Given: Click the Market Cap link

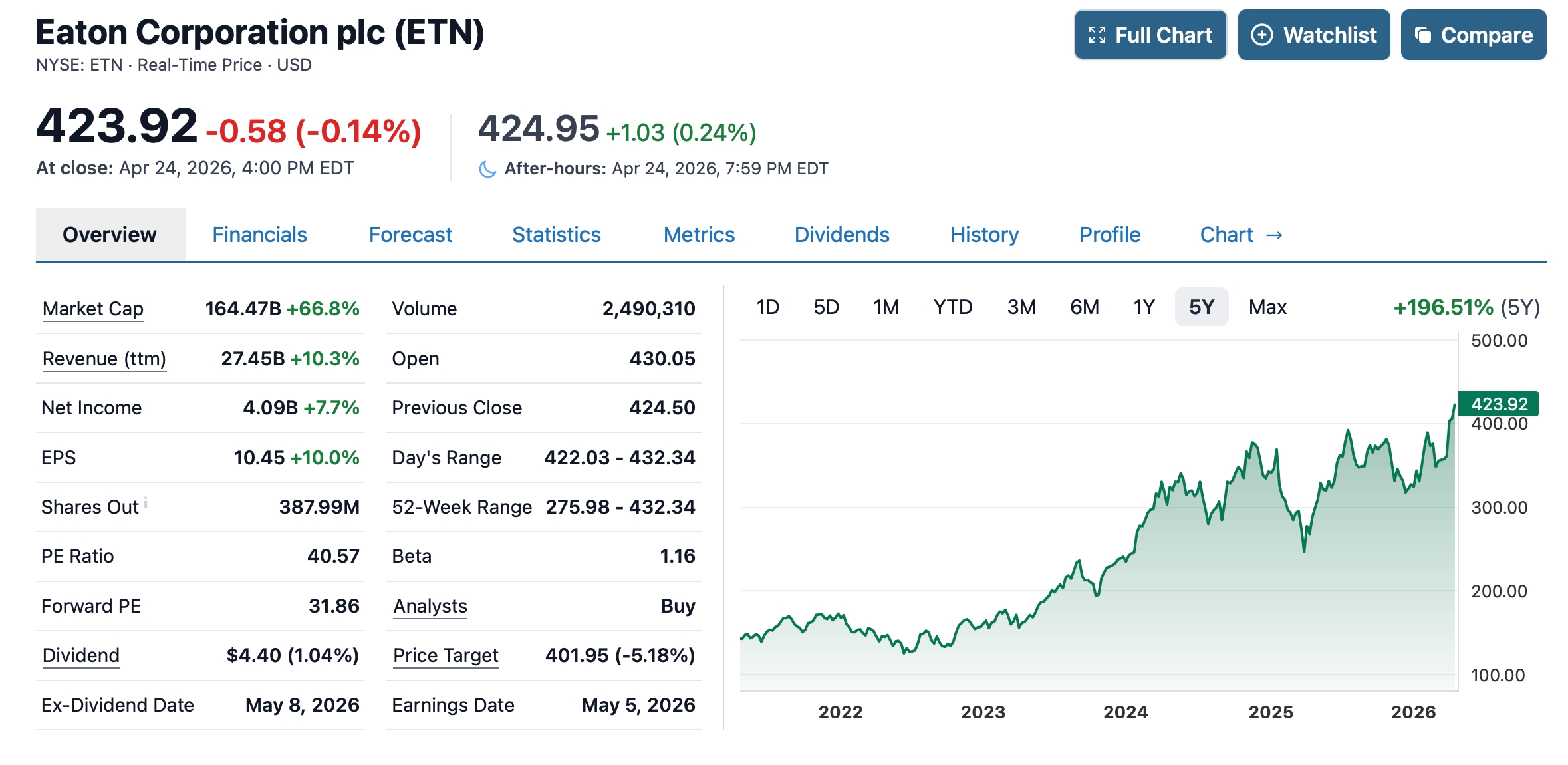Looking at the screenshot, I should (93, 309).
